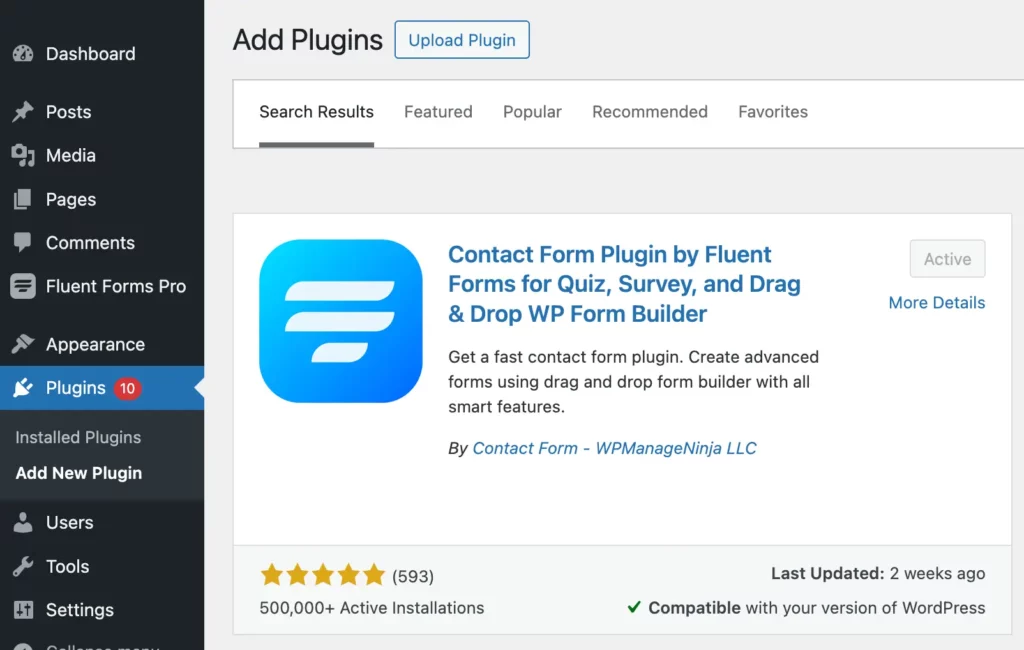Screen dimensions: 1024x650
Task: Select the Favorites tab
Action: [773, 112]
